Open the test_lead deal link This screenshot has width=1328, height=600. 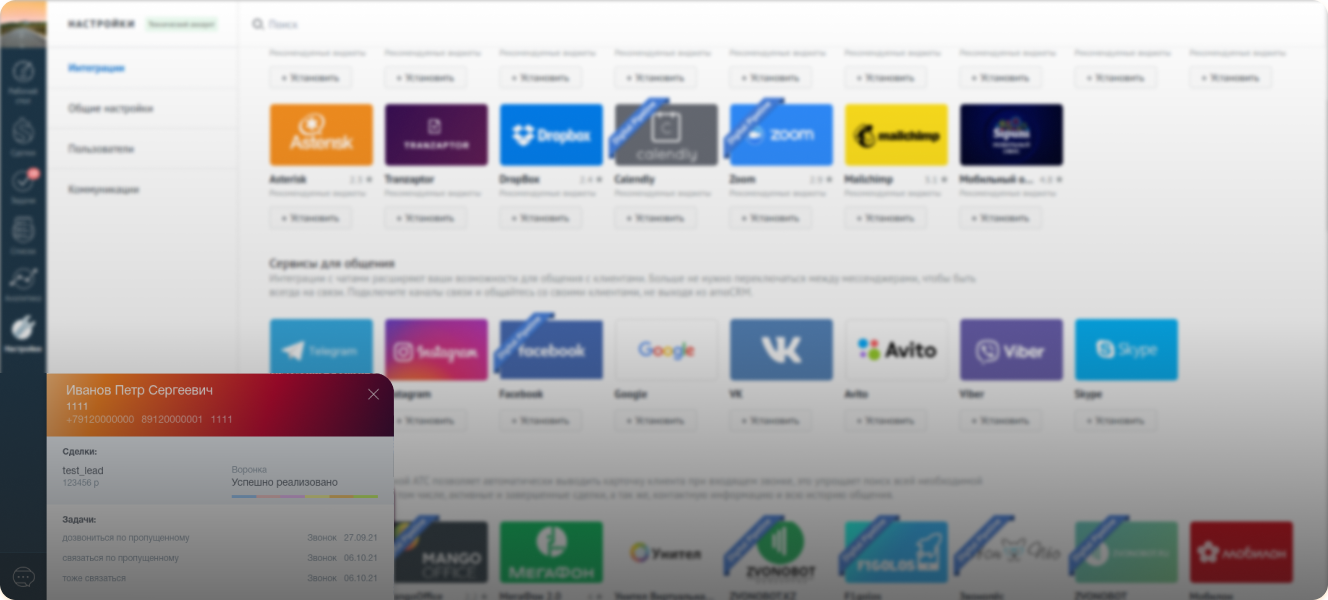pos(83,470)
